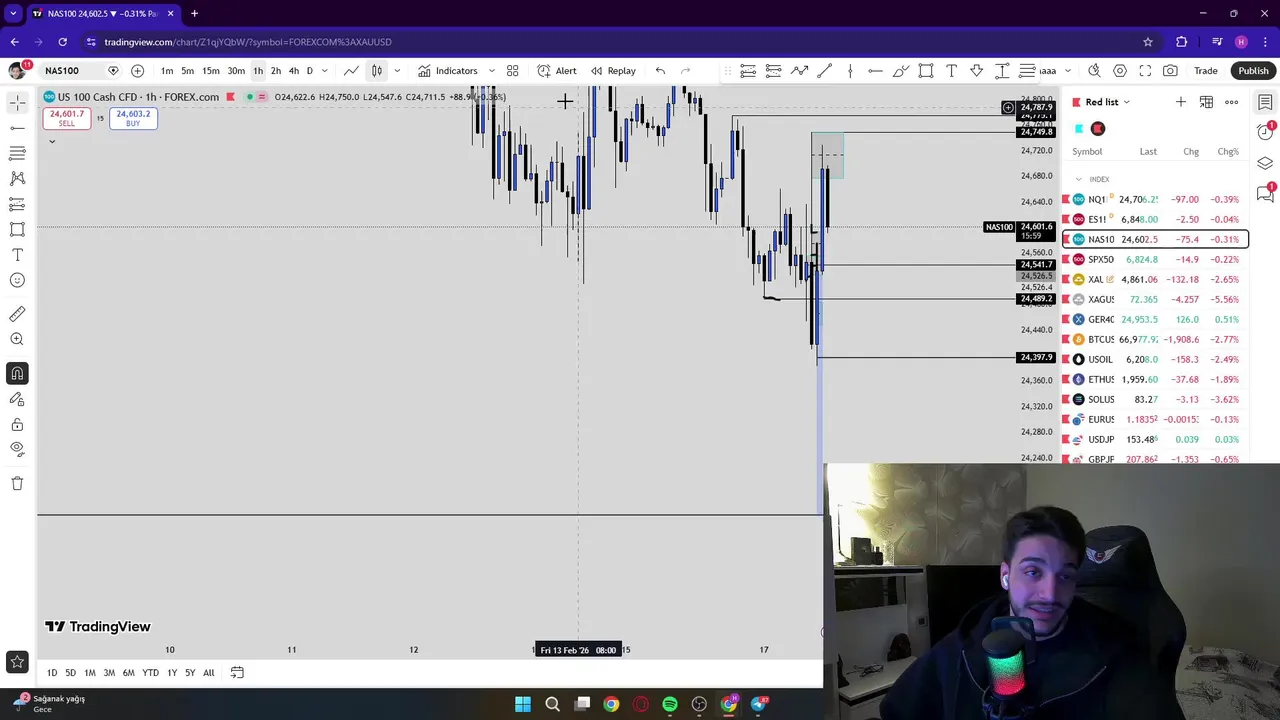Select the 4h timeframe
The image size is (1280, 720).
pos(294,71)
